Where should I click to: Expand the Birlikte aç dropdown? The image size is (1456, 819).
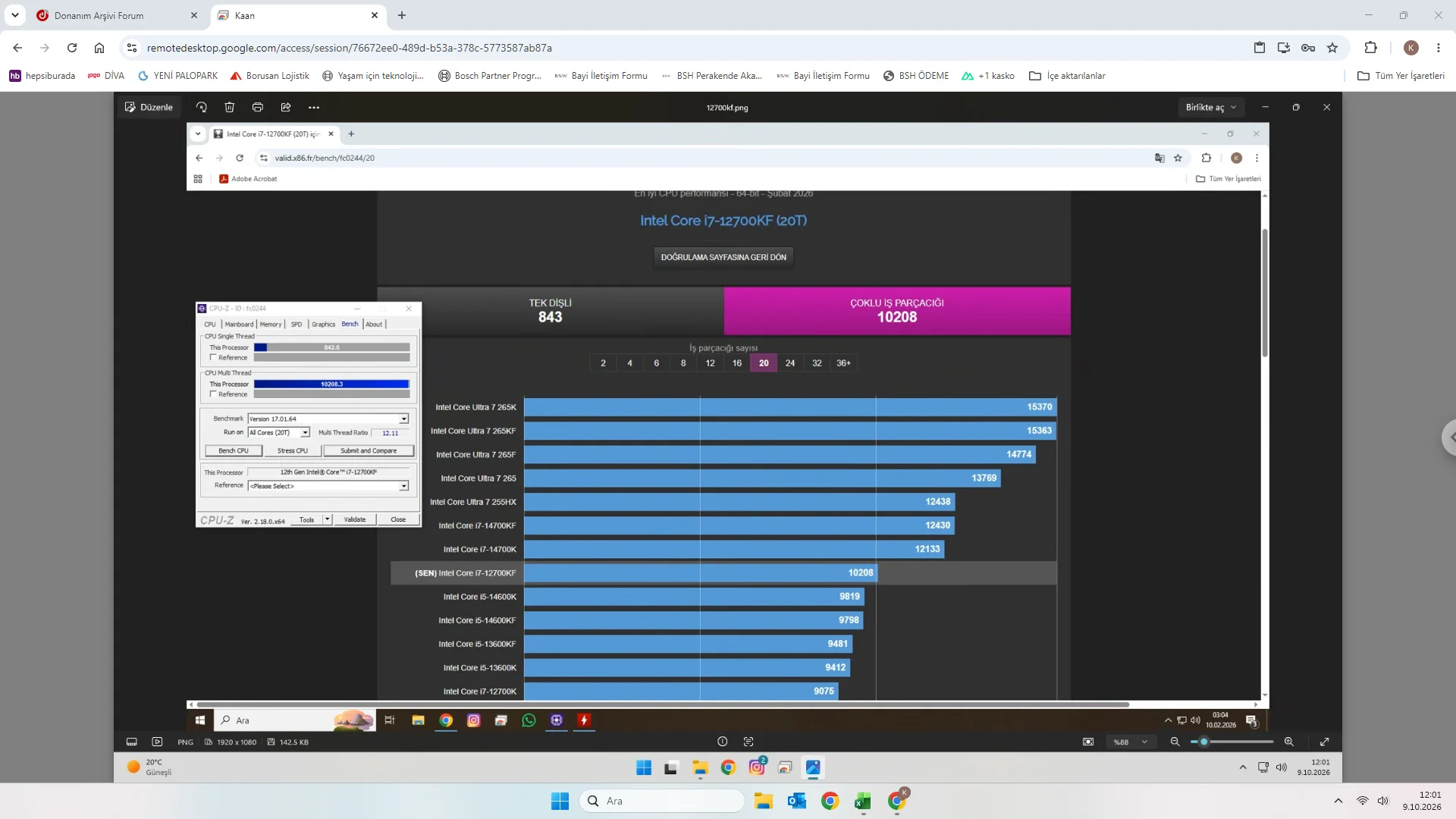point(1211,107)
